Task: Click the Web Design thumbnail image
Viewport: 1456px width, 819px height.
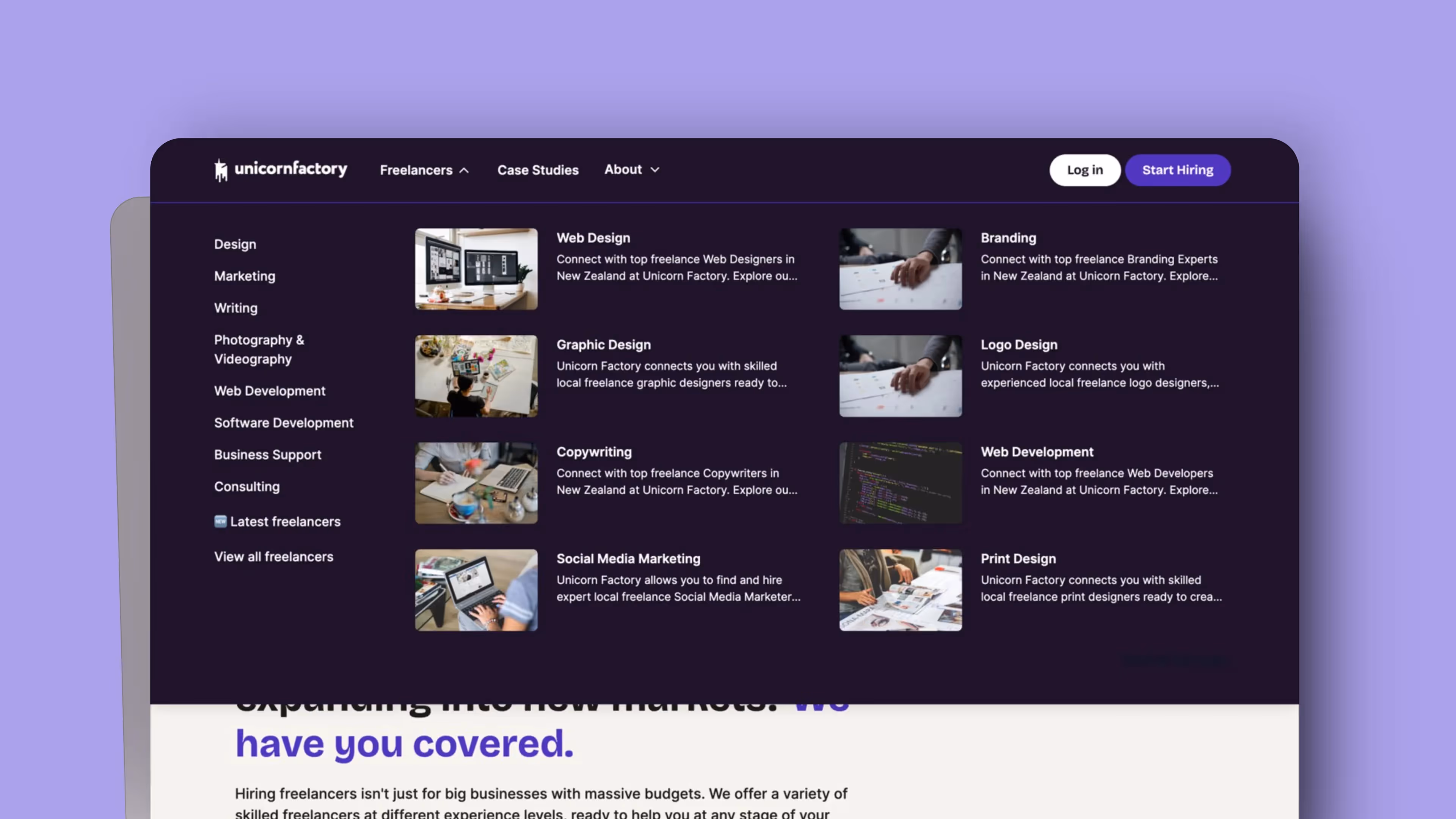Action: 476,269
